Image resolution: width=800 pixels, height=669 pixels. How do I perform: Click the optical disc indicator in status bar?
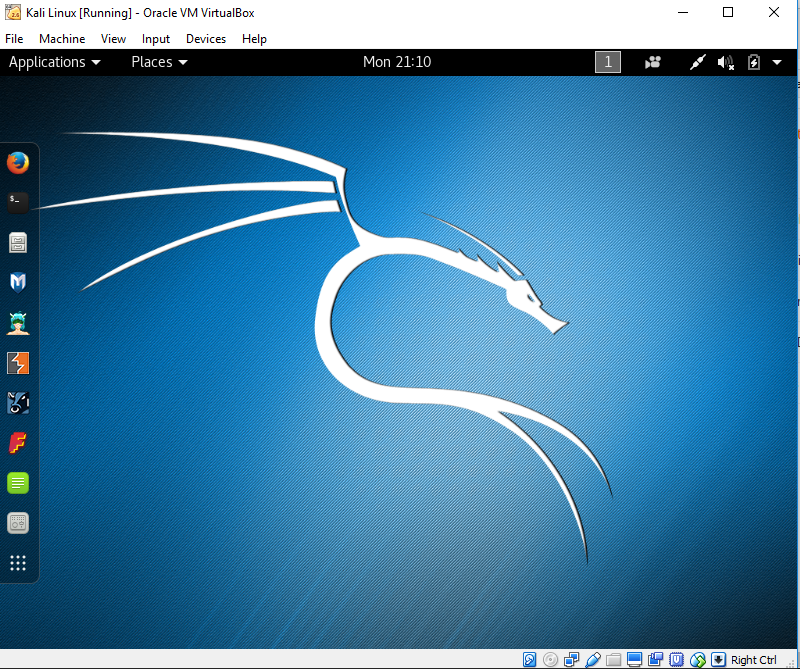550,659
